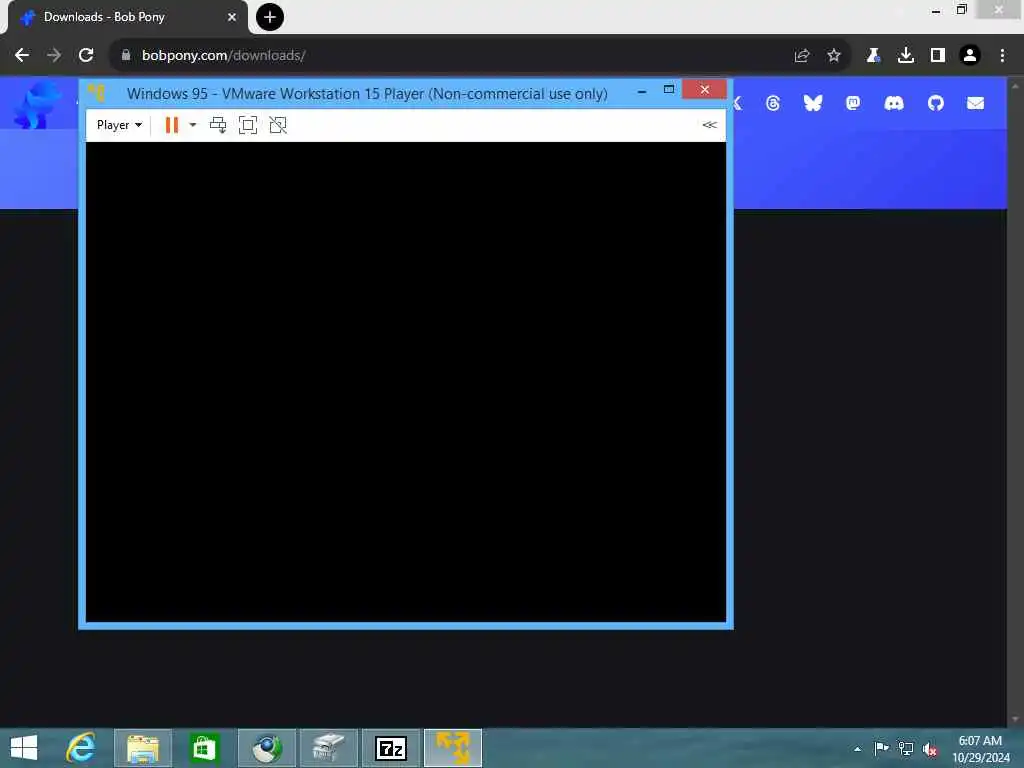
Task: Switch to the VMware Player taskbar icon
Action: pyautogui.click(x=453, y=748)
